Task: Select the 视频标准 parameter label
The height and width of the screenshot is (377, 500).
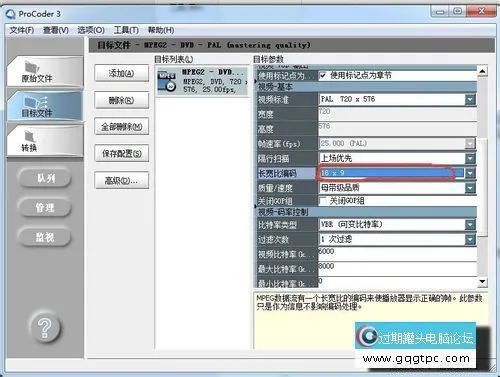Action: tap(287, 99)
